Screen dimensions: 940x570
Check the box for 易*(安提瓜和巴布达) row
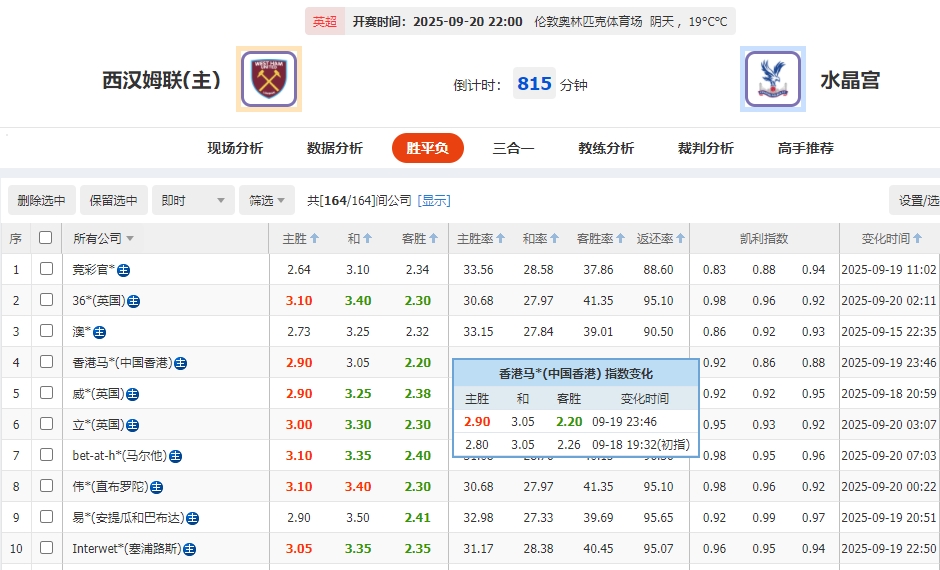(x=46, y=517)
